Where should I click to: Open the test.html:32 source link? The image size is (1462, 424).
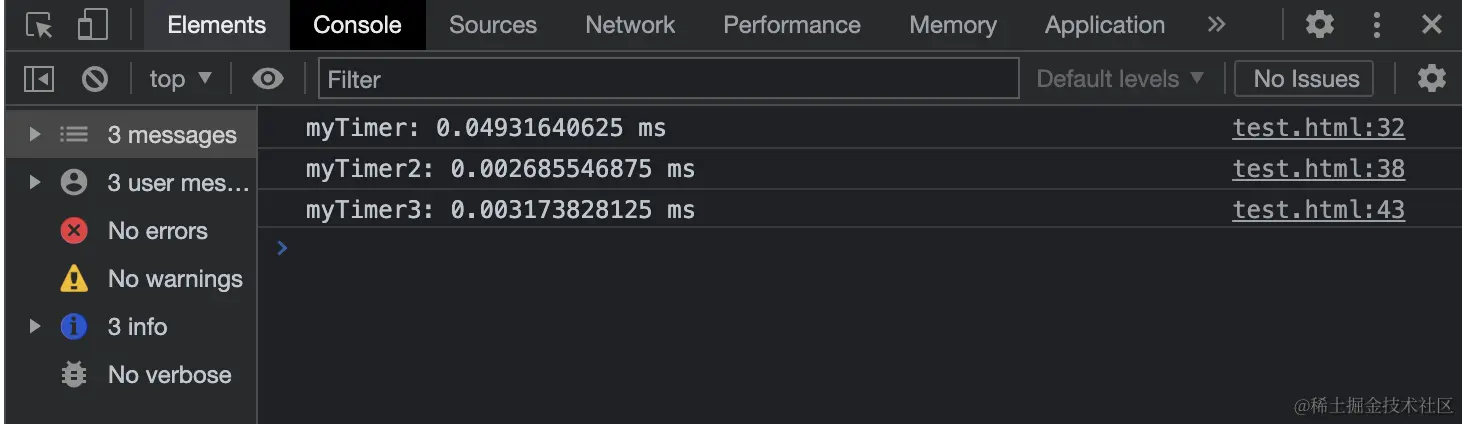click(x=1318, y=128)
